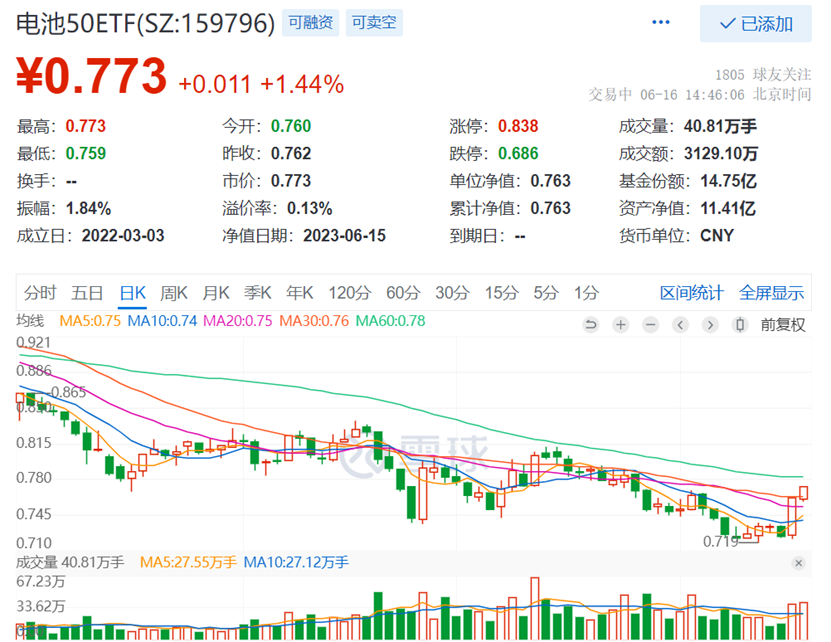Zoom out chart with minus icon
This screenshot has height=642, width=831.
click(x=651, y=324)
